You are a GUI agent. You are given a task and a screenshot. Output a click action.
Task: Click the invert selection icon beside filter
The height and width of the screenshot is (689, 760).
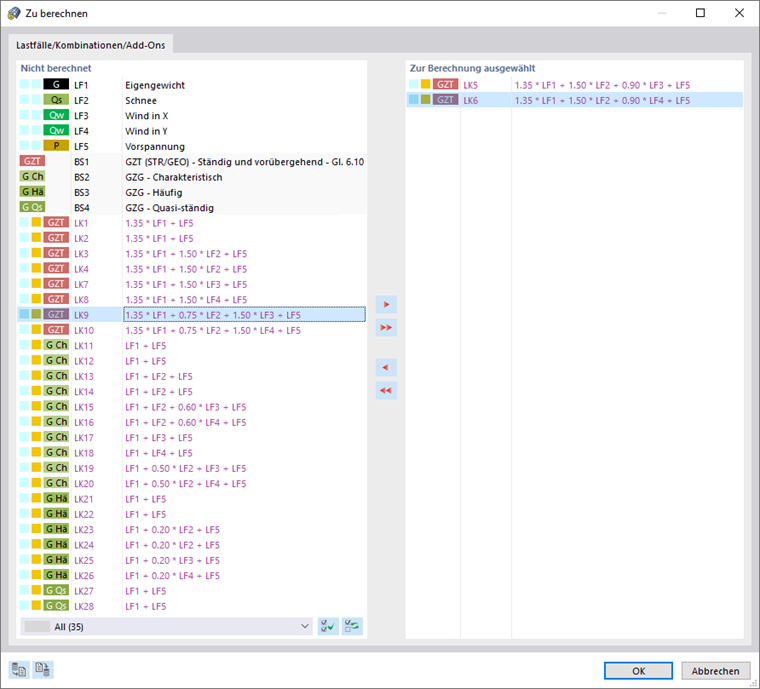352,626
